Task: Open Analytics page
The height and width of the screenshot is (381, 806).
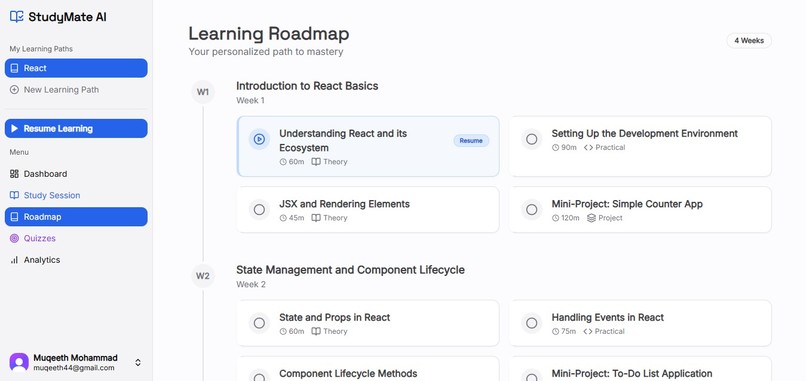Action: 76,260
